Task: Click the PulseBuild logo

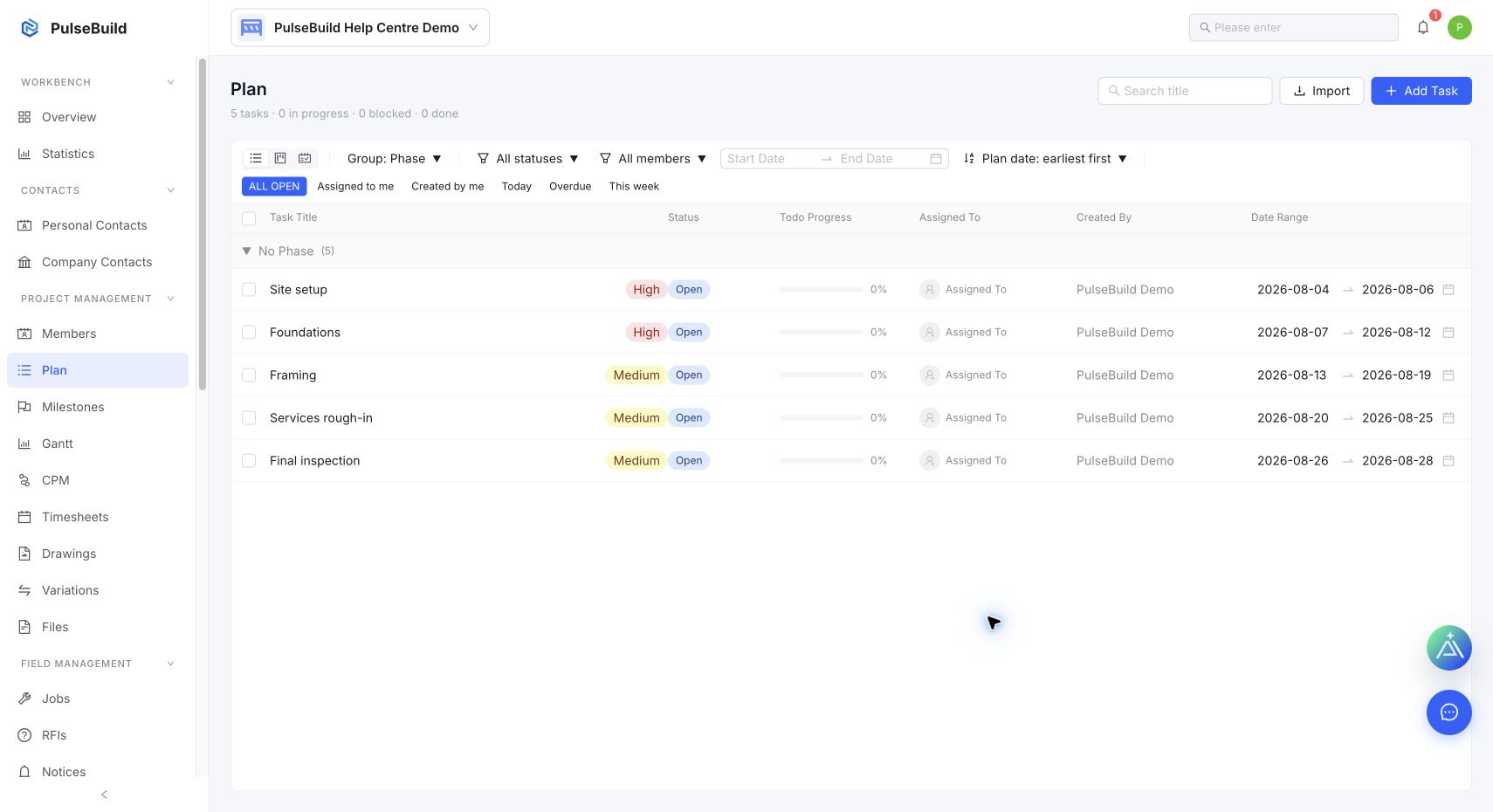Action: click(73, 28)
